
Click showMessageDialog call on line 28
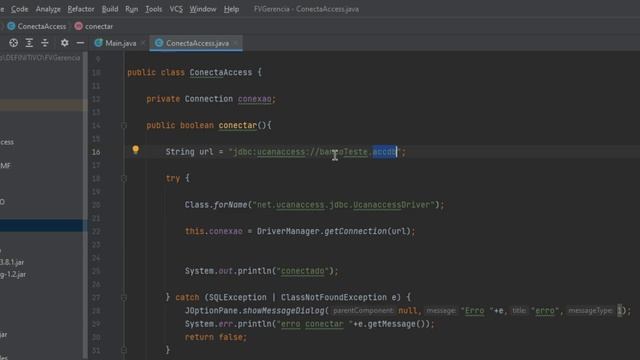click(x=284, y=311)
